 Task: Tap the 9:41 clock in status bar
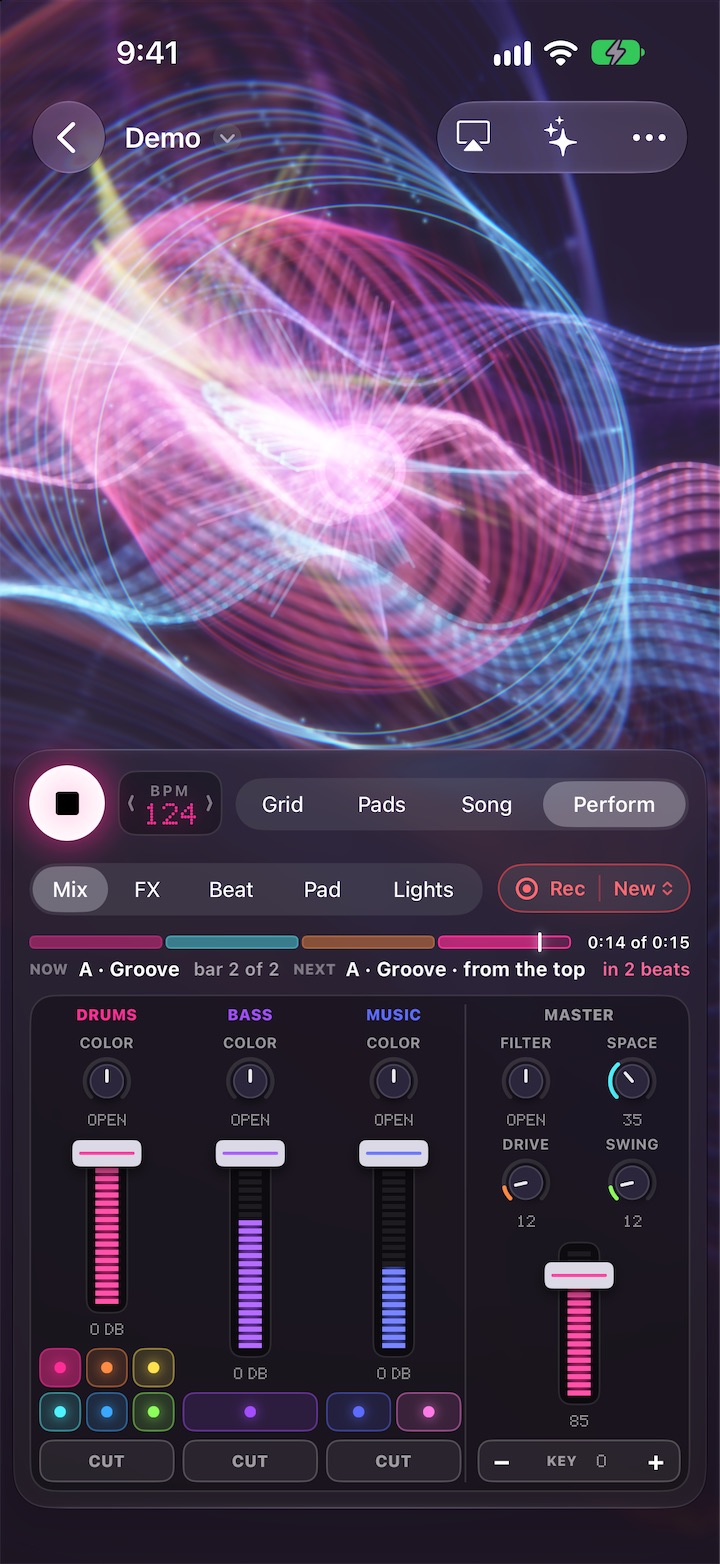tap(148, 53)
